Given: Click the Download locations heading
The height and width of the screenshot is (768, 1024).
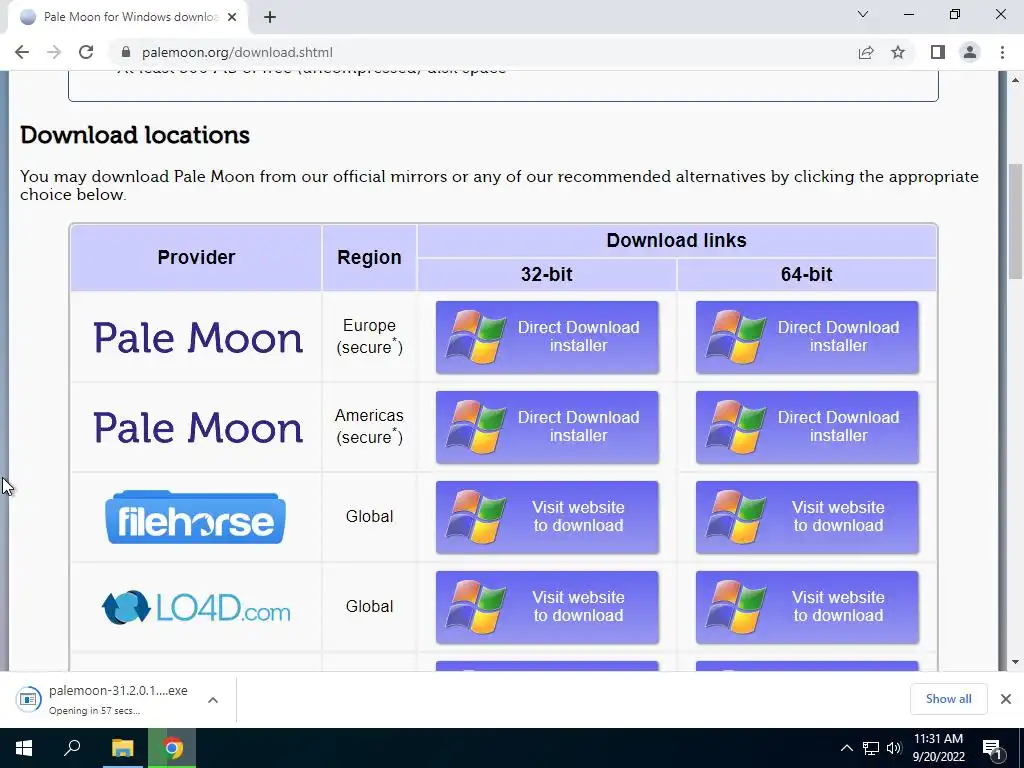Looking at the screenshot, I should pos(135,135).
